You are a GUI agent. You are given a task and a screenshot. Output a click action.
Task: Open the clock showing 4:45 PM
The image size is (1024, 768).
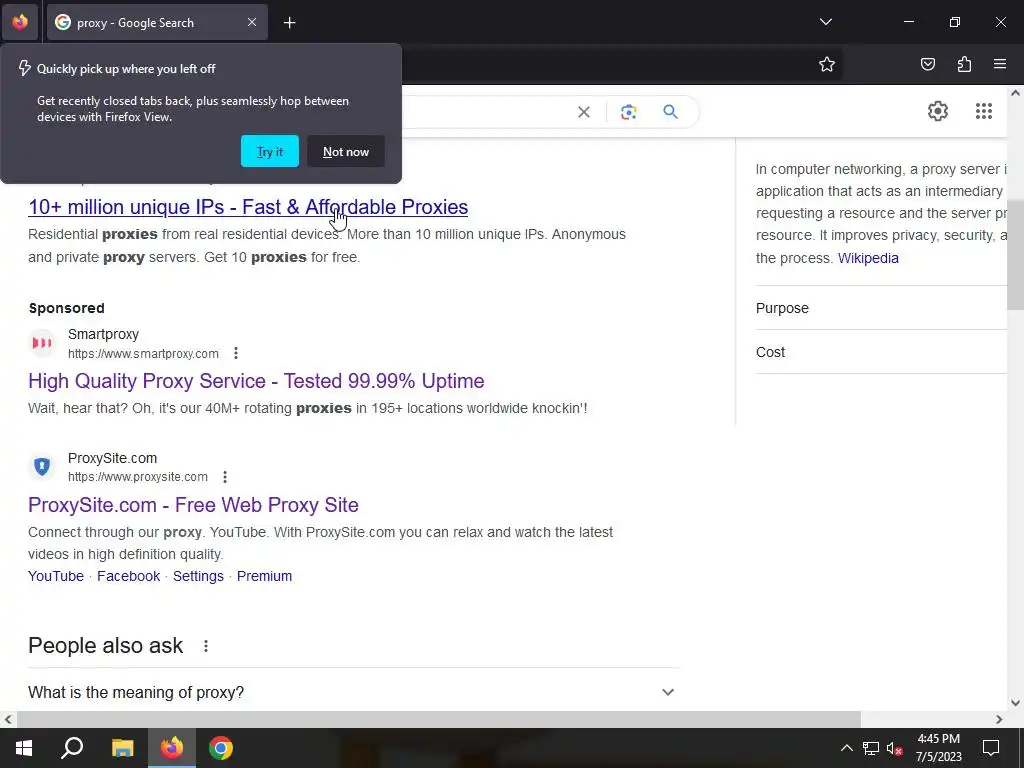click(938, 748)
